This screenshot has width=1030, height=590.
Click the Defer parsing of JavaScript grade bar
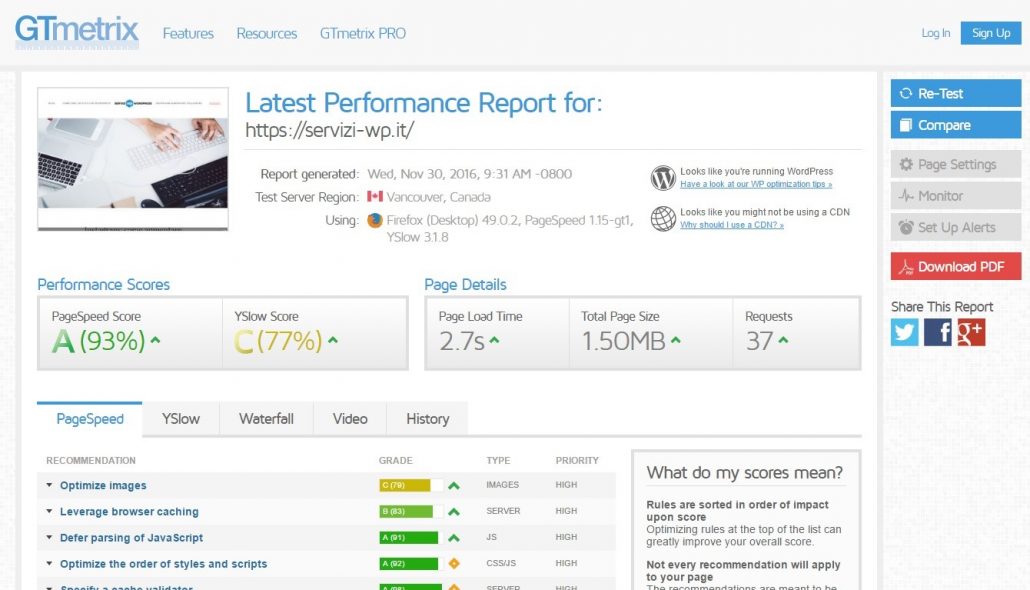click(x=411, y=538)
